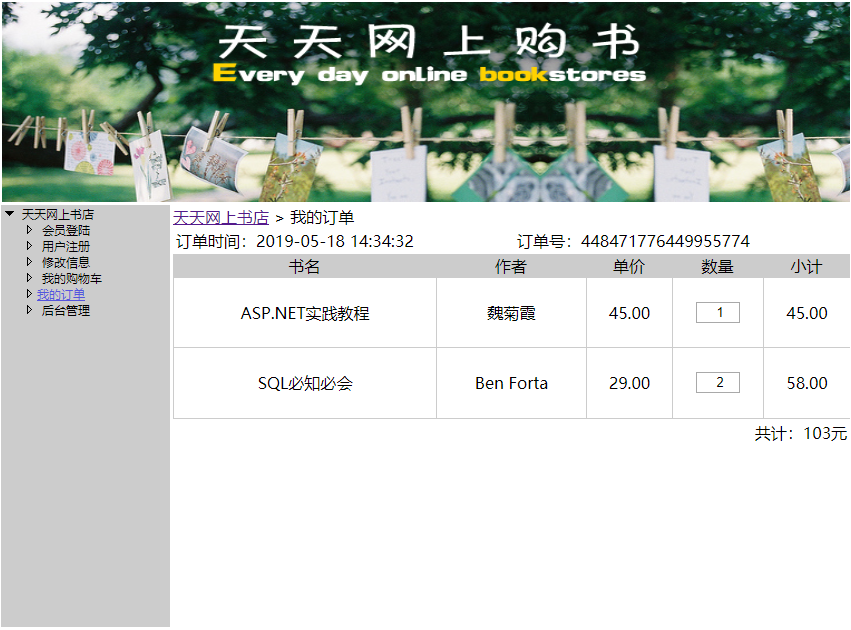
Task: Open 会员登陆 in the sidebar
Action: pos(65,230)
